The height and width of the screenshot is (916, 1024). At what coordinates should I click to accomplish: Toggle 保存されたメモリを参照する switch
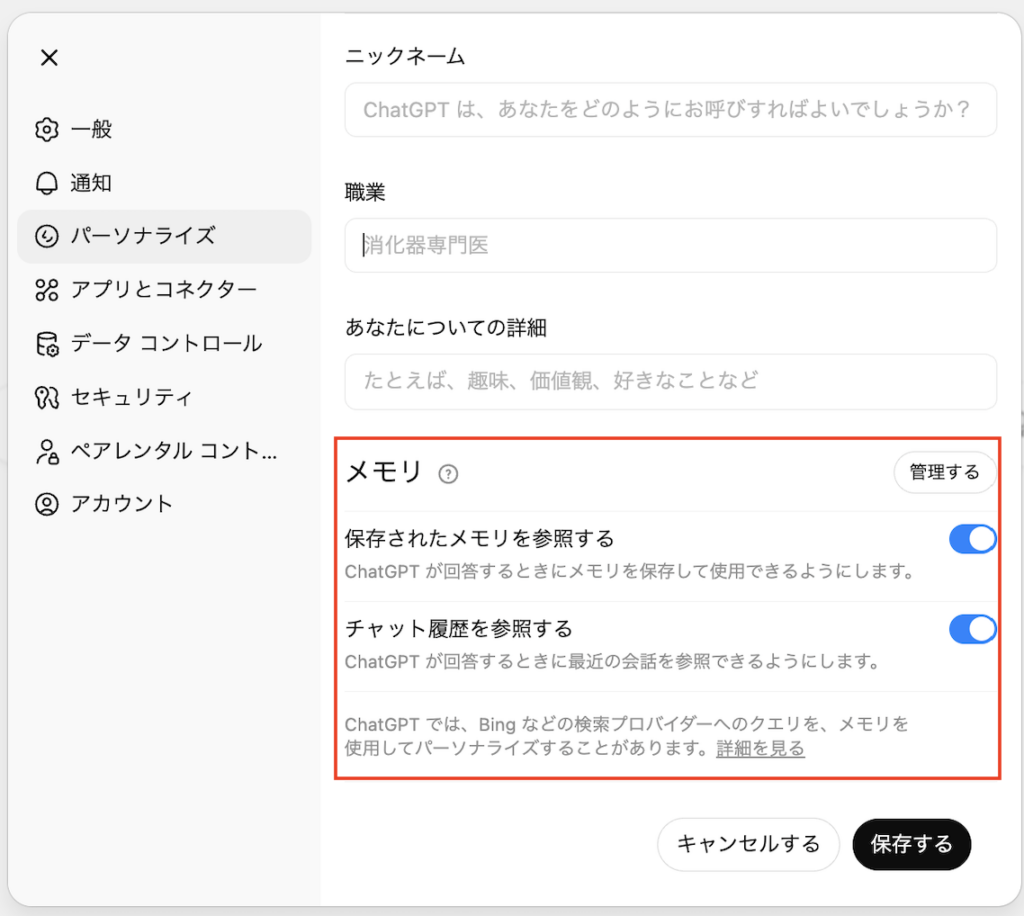click(972, 539)
